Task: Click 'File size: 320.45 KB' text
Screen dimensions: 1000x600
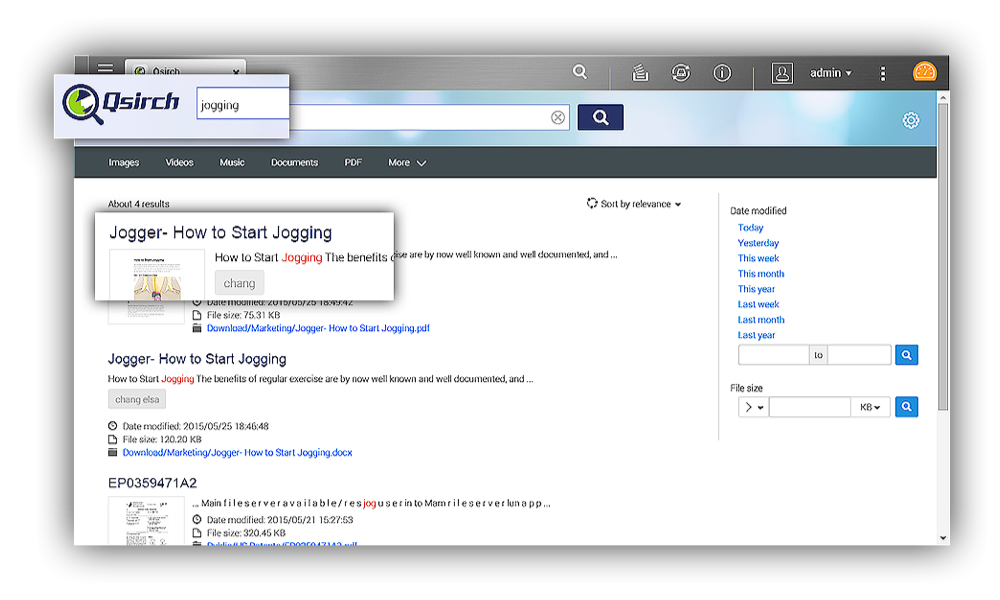Action: (x=246, y=533)
